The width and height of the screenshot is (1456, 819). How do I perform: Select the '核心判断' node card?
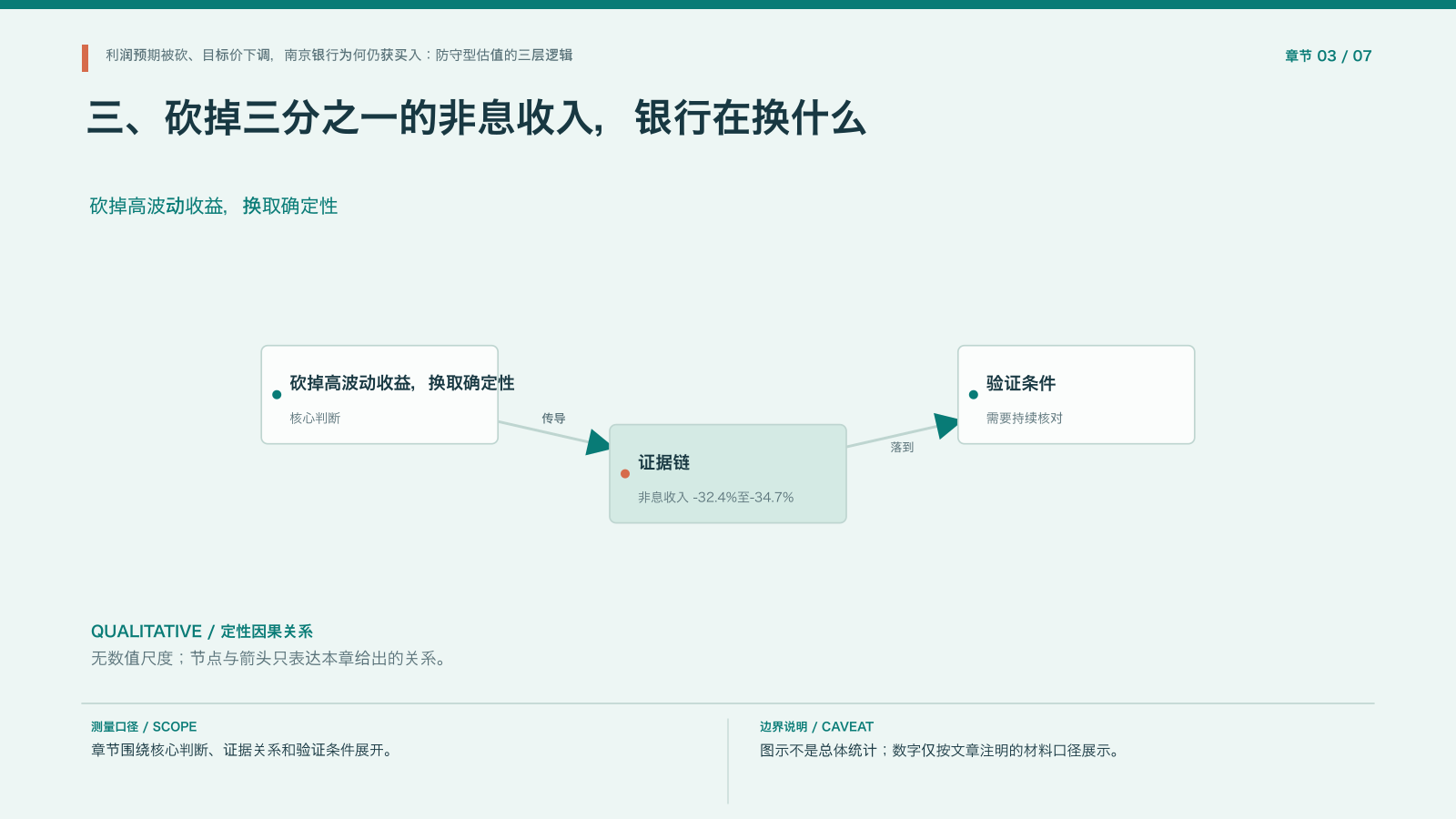pyautogui.click(x=379, y=395)
